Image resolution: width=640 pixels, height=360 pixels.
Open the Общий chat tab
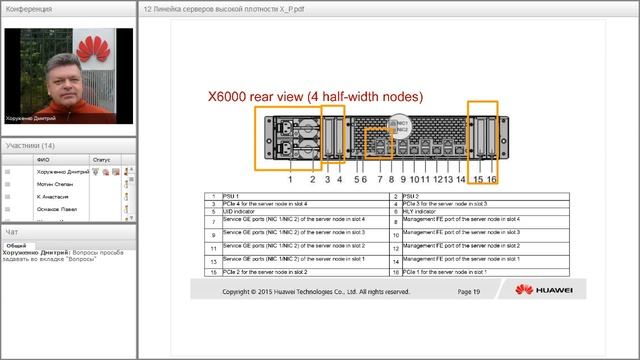[x=16, y=246]
